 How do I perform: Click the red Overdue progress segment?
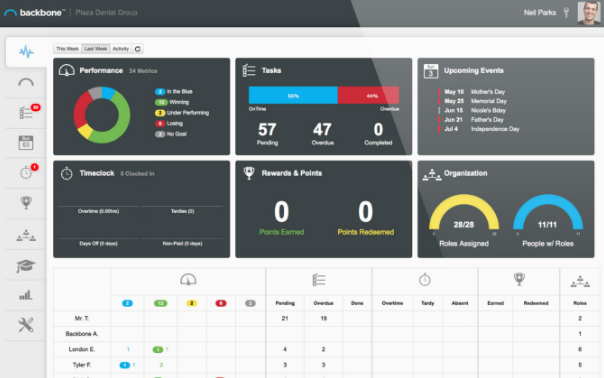pyautogui.click(x=368, y=96)
